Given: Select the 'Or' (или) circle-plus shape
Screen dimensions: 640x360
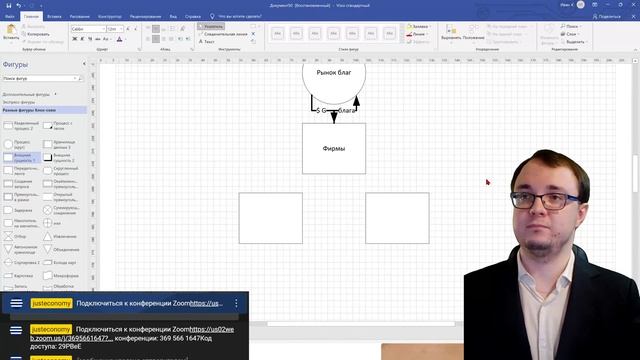Looking at the screenshot, I should coord(52,223).
